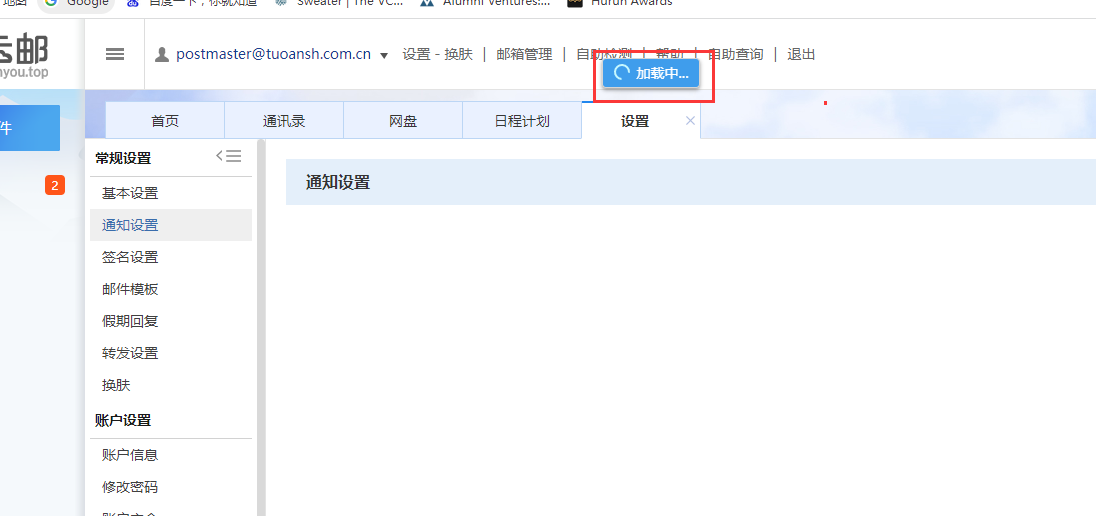Open 自助查询 link
The image size is (1096, 516).
coord(735,54)
